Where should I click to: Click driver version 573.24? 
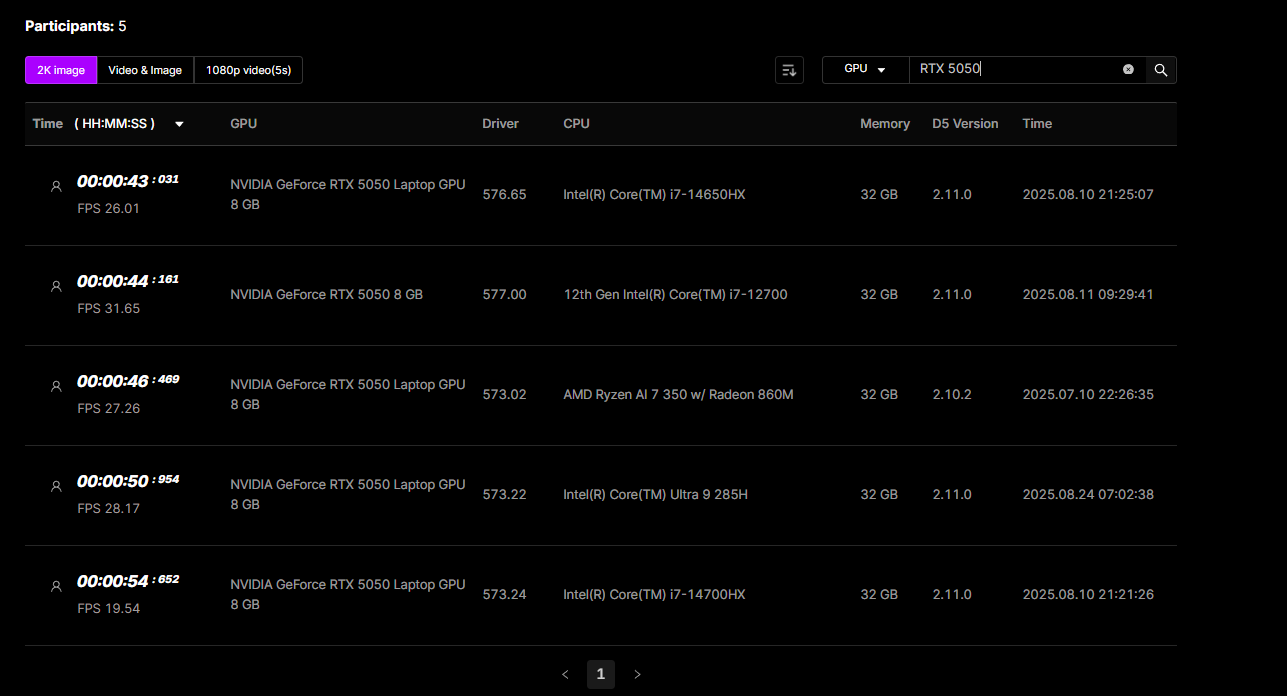[504, 595]
